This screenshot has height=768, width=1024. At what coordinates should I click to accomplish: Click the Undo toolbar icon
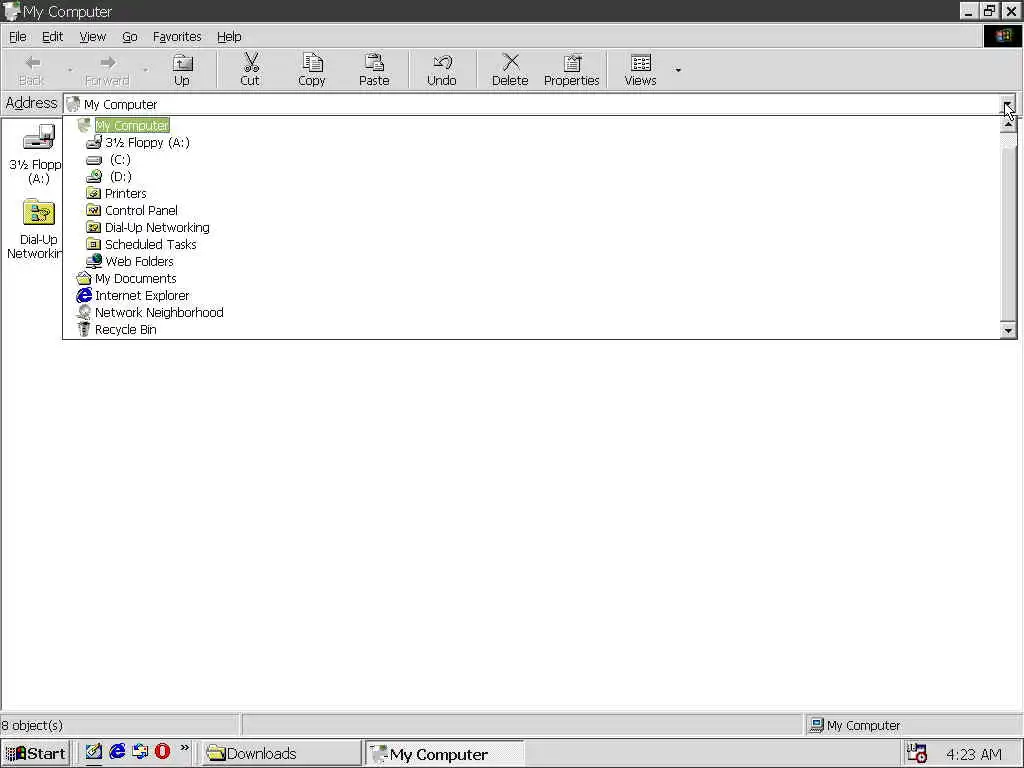[442, 63]
